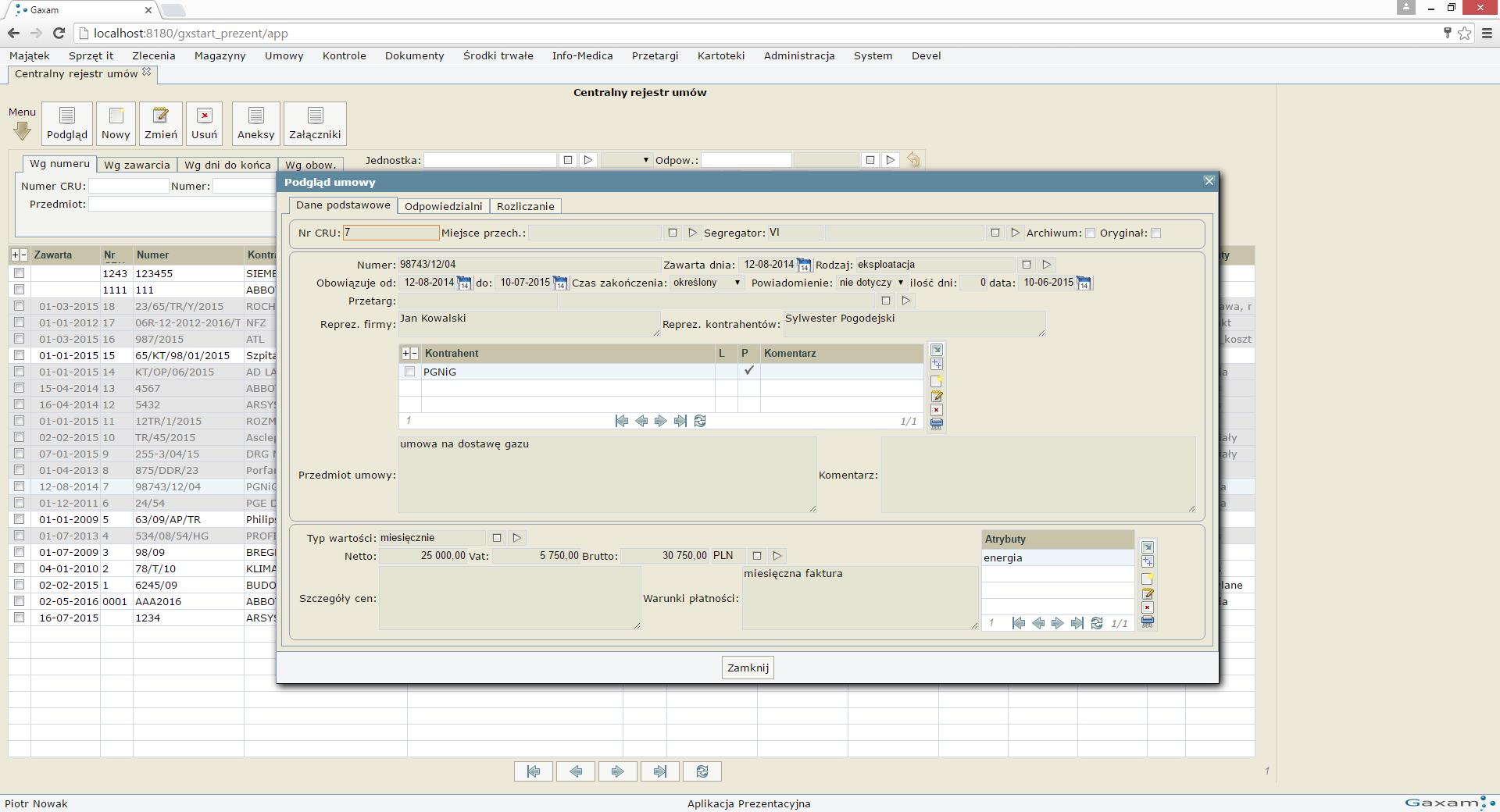Go to last page in main register pager
The height and width of the screenshot is (812, 1500).
[659, 771]
